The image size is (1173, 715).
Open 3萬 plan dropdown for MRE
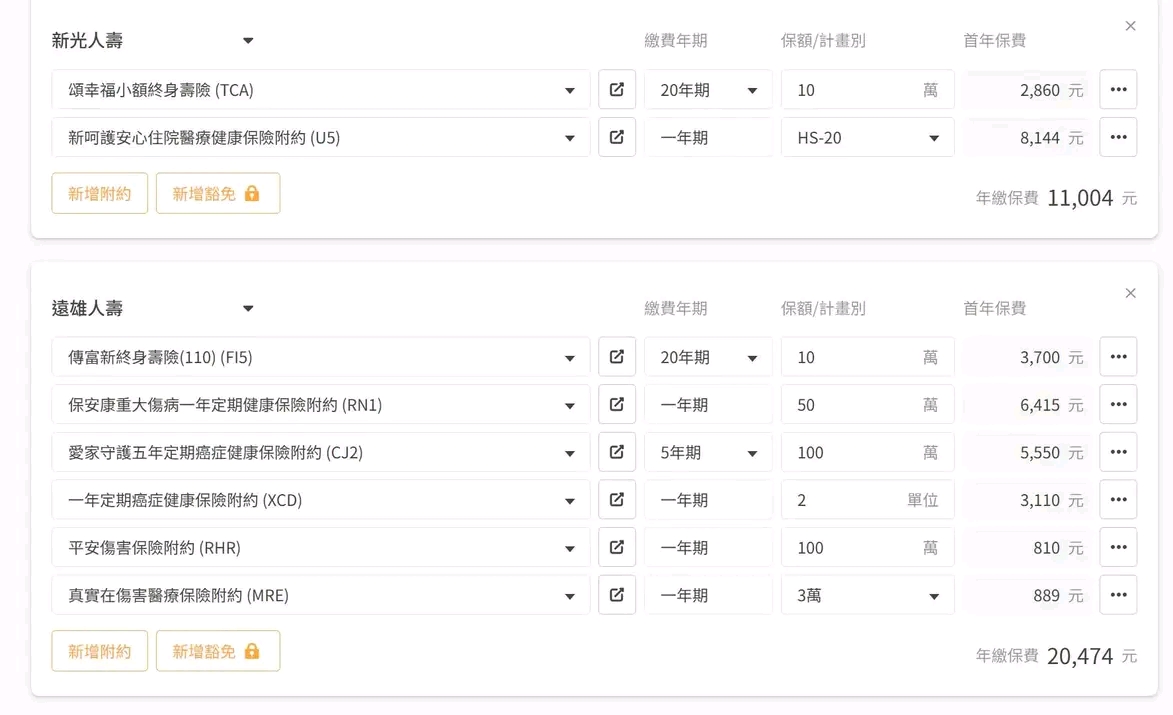coord(868,595)
